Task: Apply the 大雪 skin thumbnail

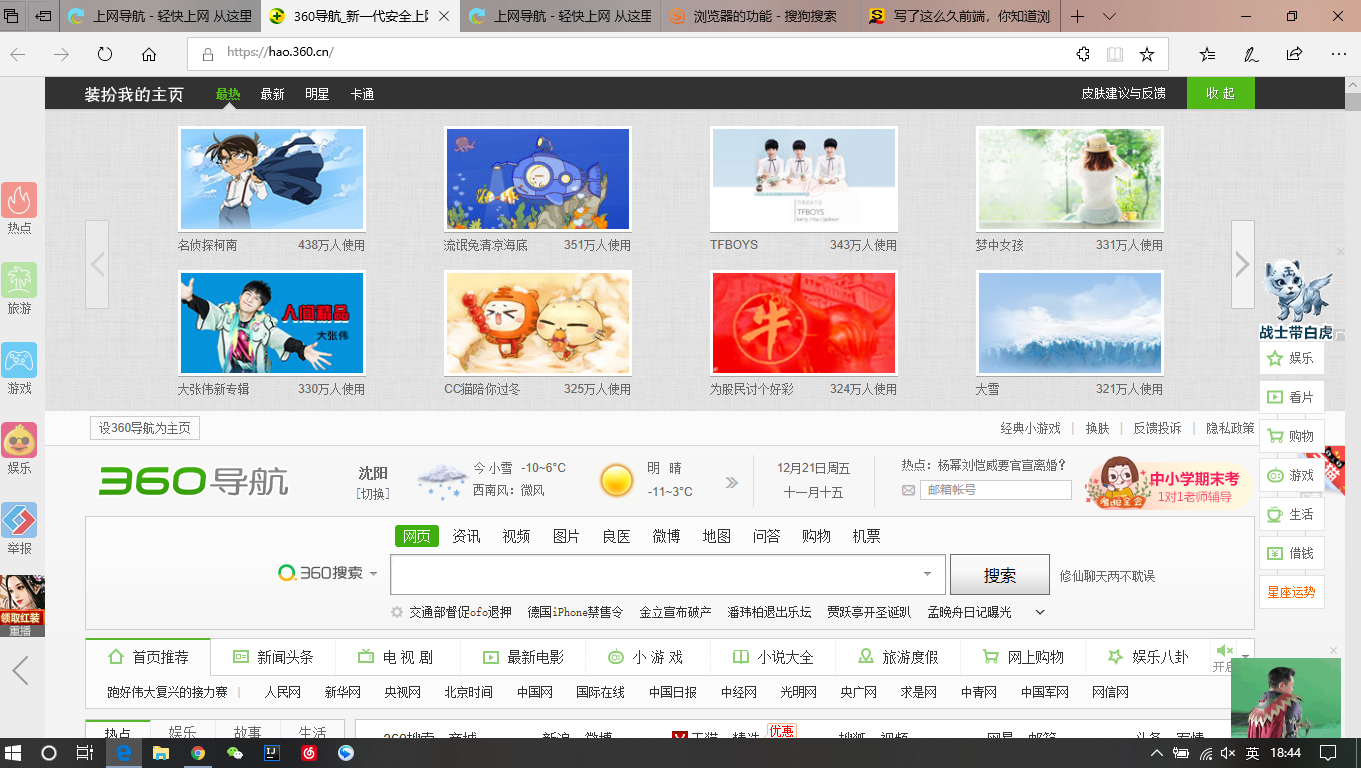Action: pyautogui.click(x=1069, y=323)
